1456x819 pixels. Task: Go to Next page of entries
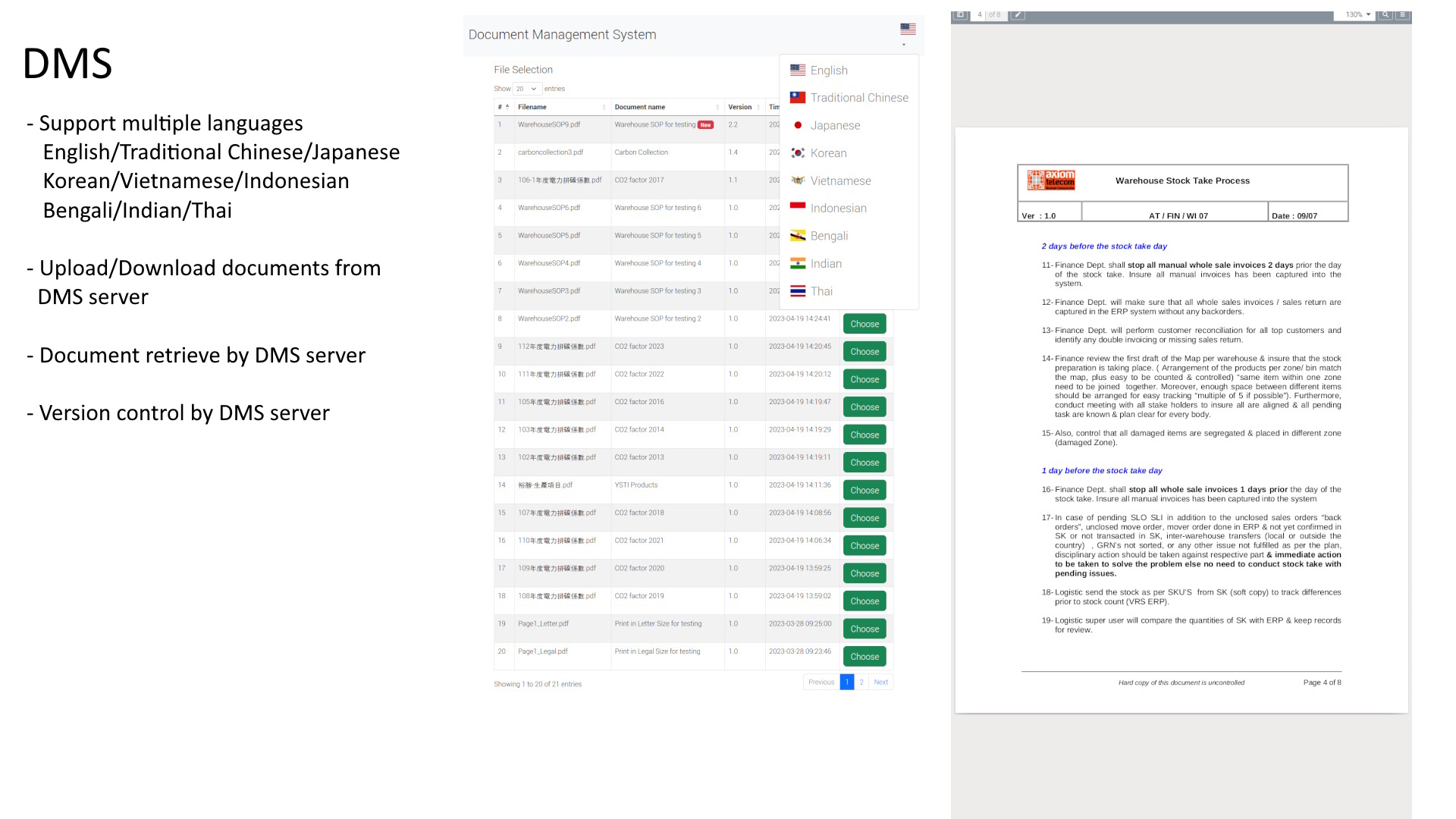[880, 682]
